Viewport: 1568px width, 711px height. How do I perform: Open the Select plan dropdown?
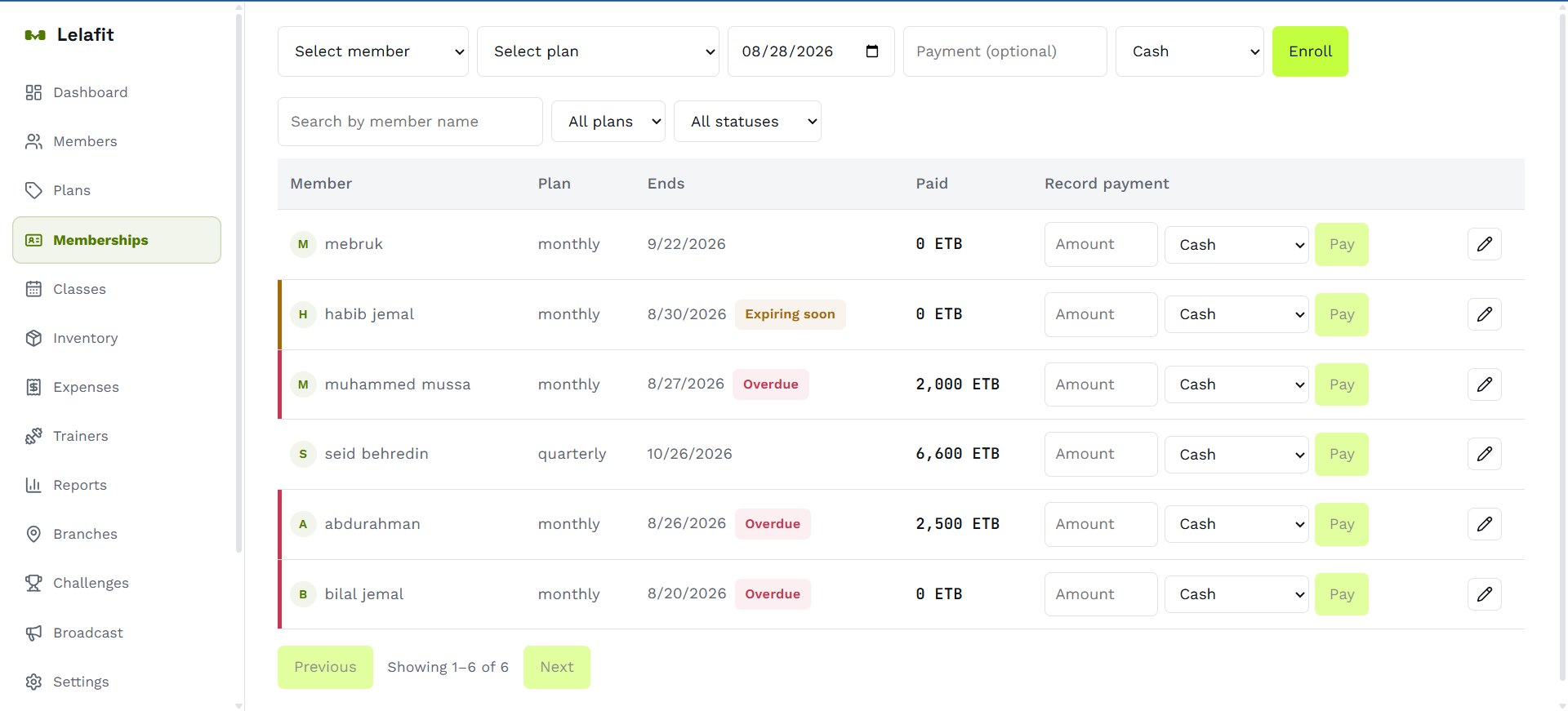click(x=598, y=51)
